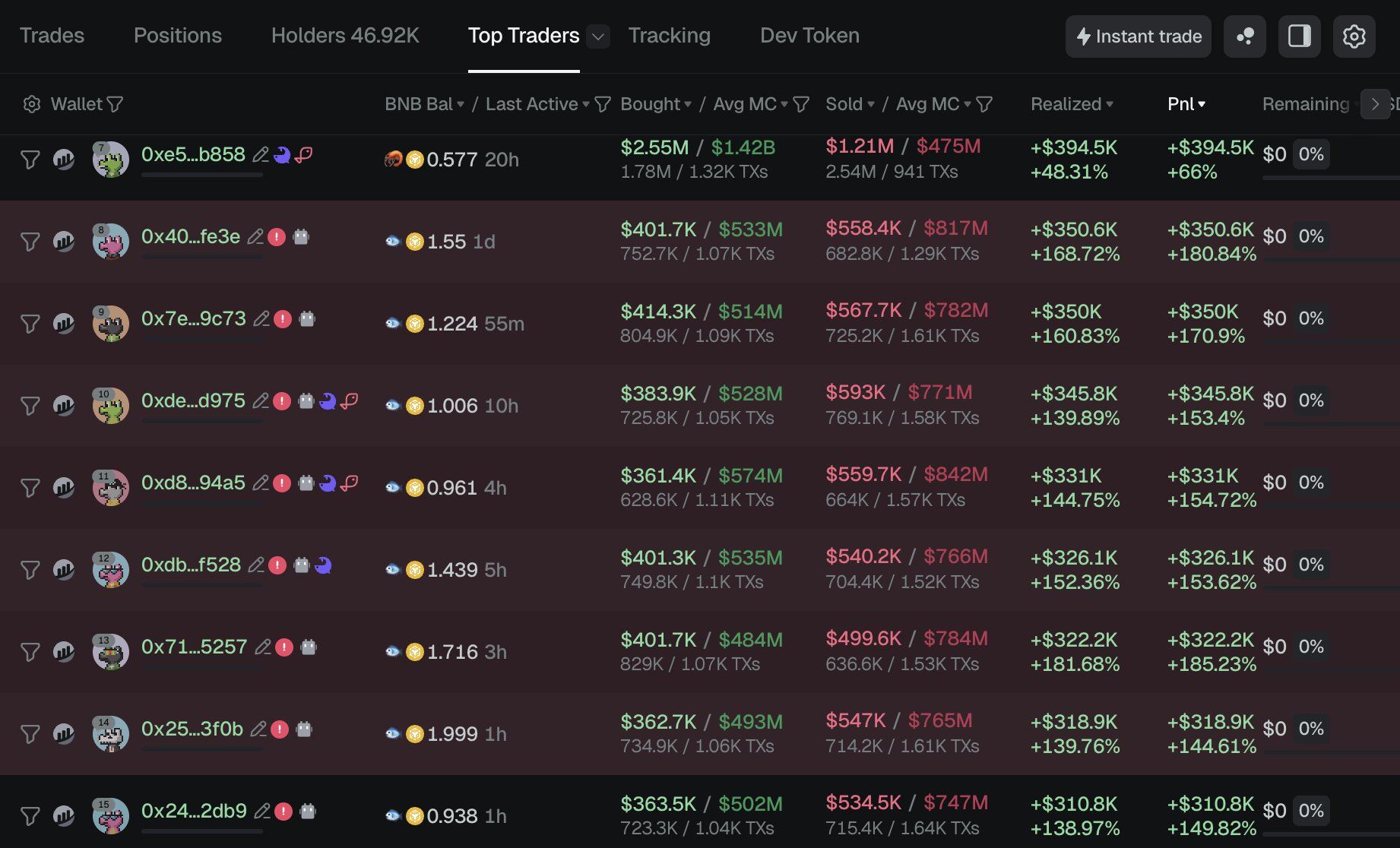Open the Dev Token tab
Screen dimensions: 1400x848
pos(809,36)
